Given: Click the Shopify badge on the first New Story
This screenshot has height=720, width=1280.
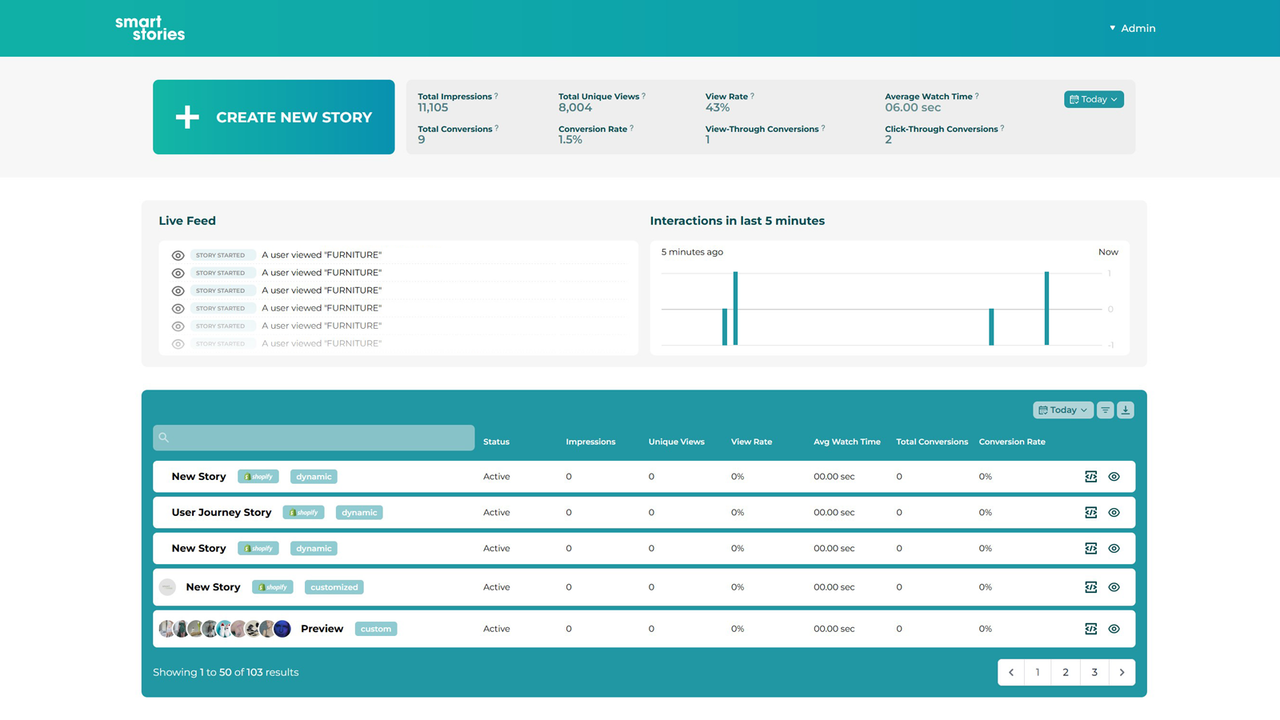Looking at the screenshot, I should pos(258,476).
